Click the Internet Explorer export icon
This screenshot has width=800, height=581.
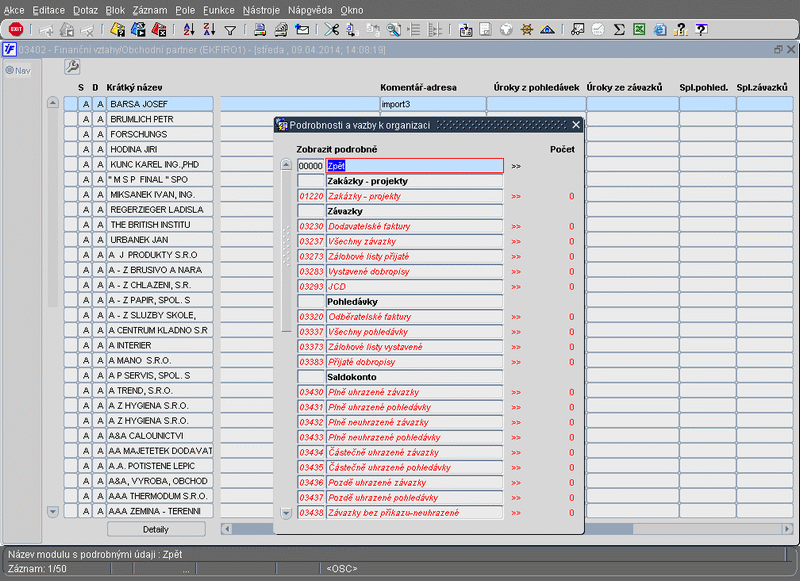660,30
